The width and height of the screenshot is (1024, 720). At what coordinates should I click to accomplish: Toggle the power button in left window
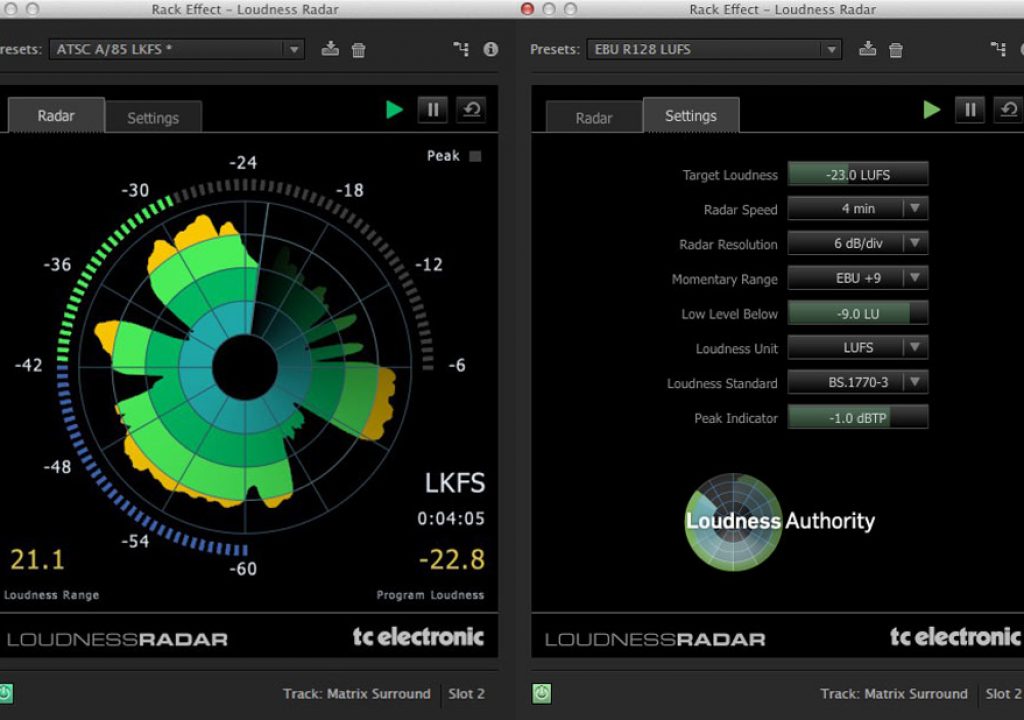6,693
